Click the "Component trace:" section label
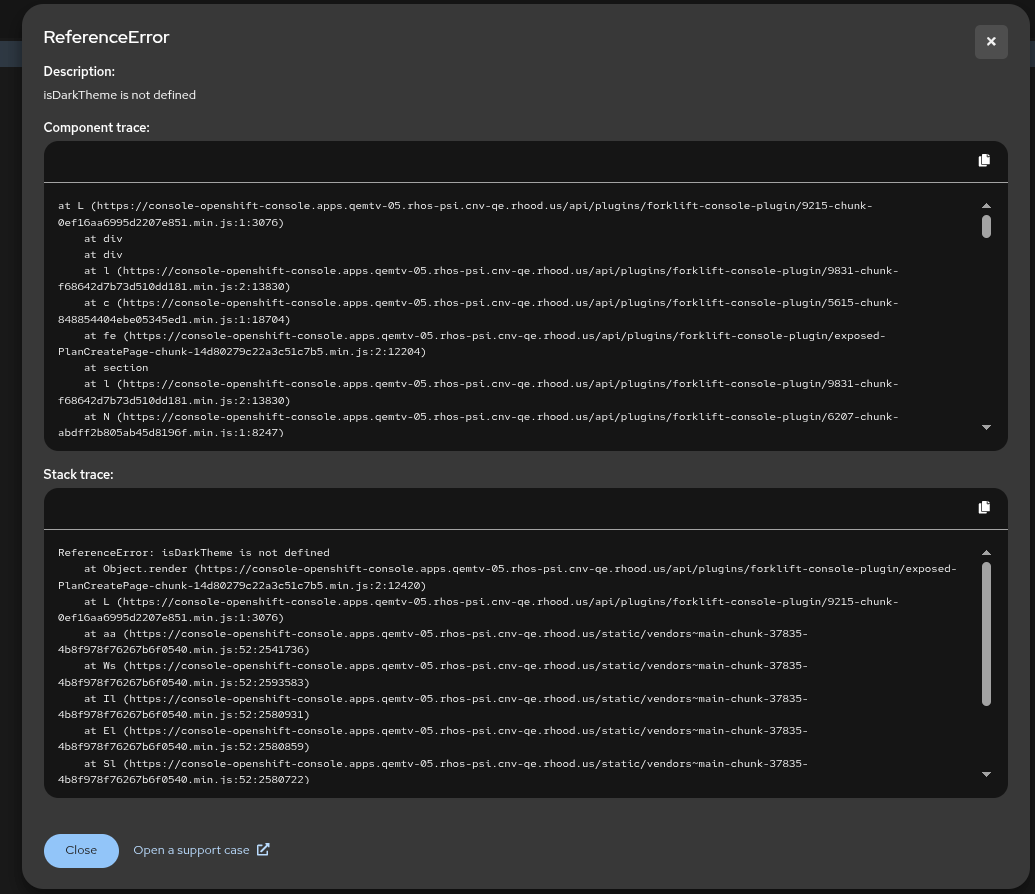Screen dimensions: 1035x894 96,128
